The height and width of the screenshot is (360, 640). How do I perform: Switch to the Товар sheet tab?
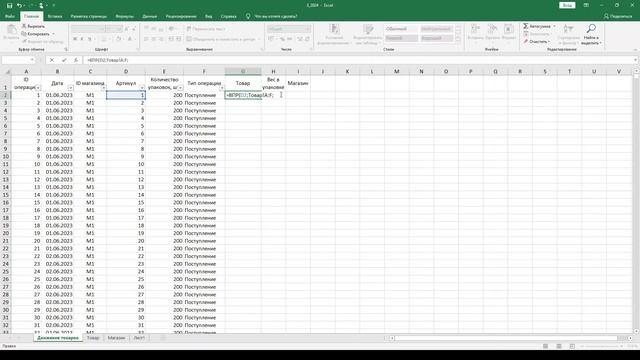[x=93, y=338]
